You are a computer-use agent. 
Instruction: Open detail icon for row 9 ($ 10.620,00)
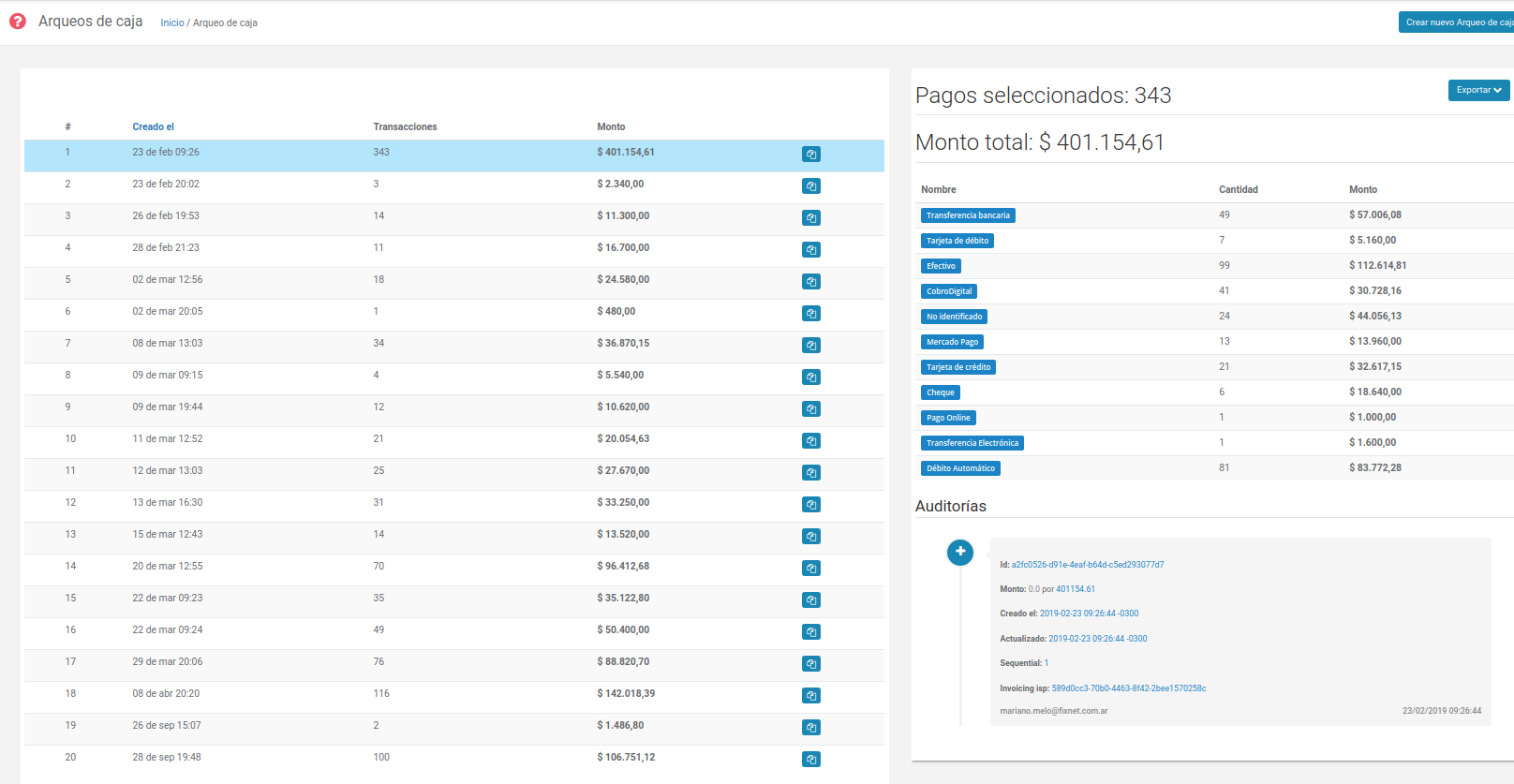tap(811, 409)
